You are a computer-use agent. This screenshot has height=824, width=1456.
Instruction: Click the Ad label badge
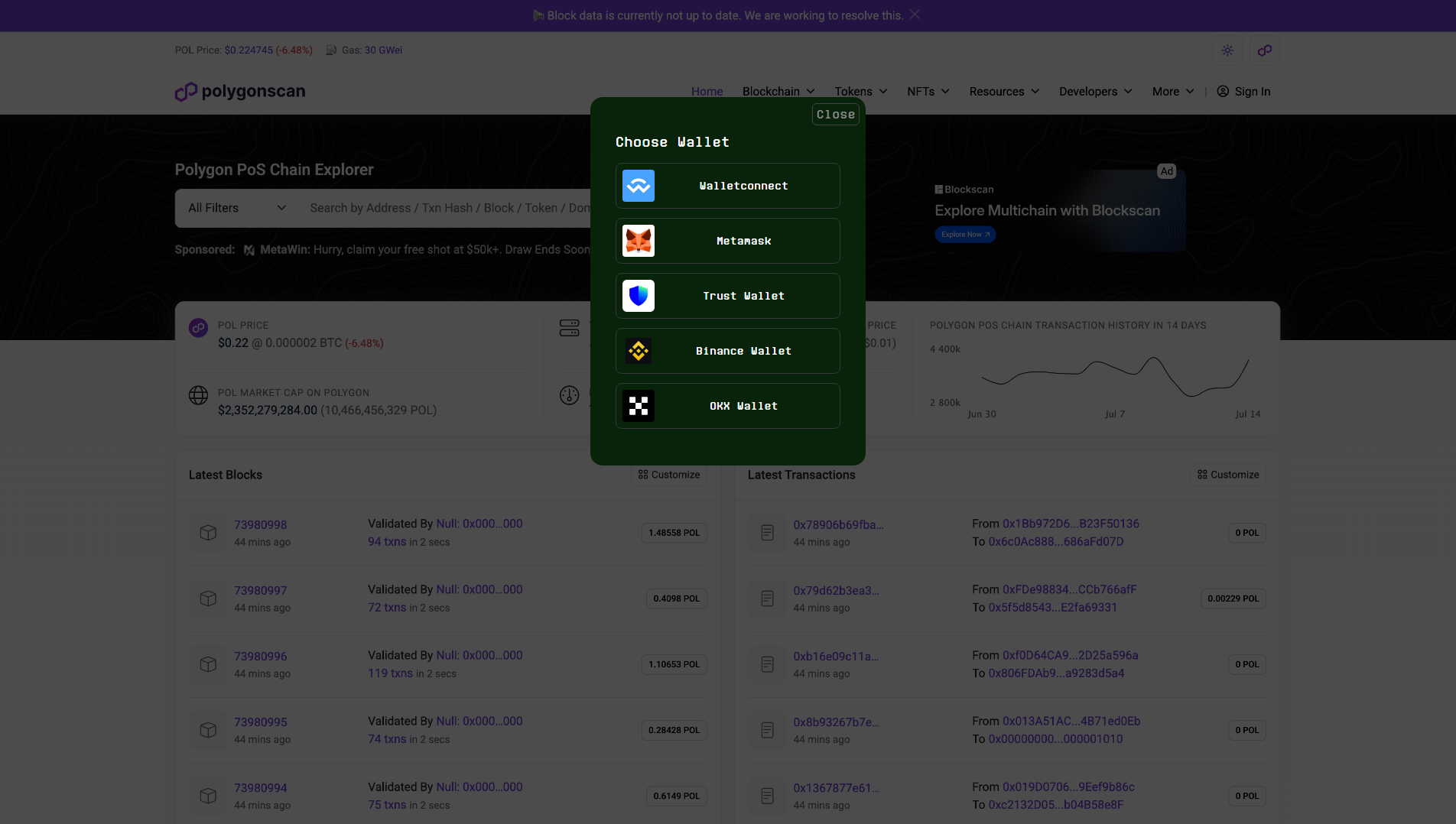[1166, 171]
